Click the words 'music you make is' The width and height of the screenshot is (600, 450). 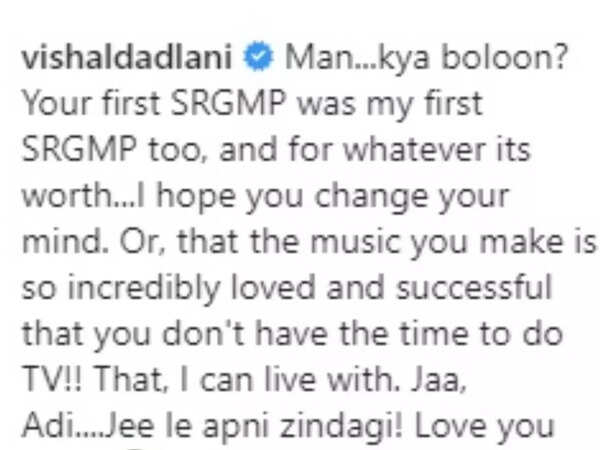point(454,243)
